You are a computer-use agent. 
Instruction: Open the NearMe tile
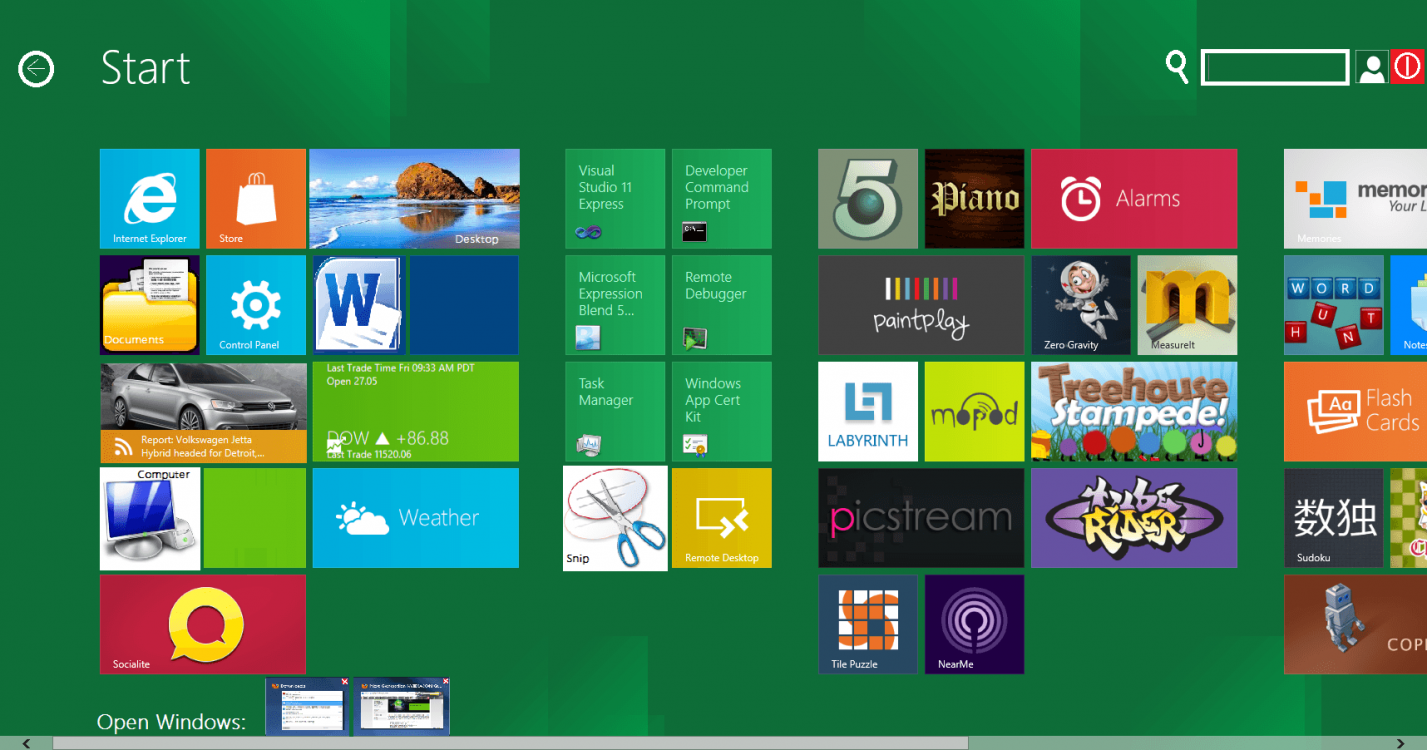pyautogui.click(x=975, y=624)
